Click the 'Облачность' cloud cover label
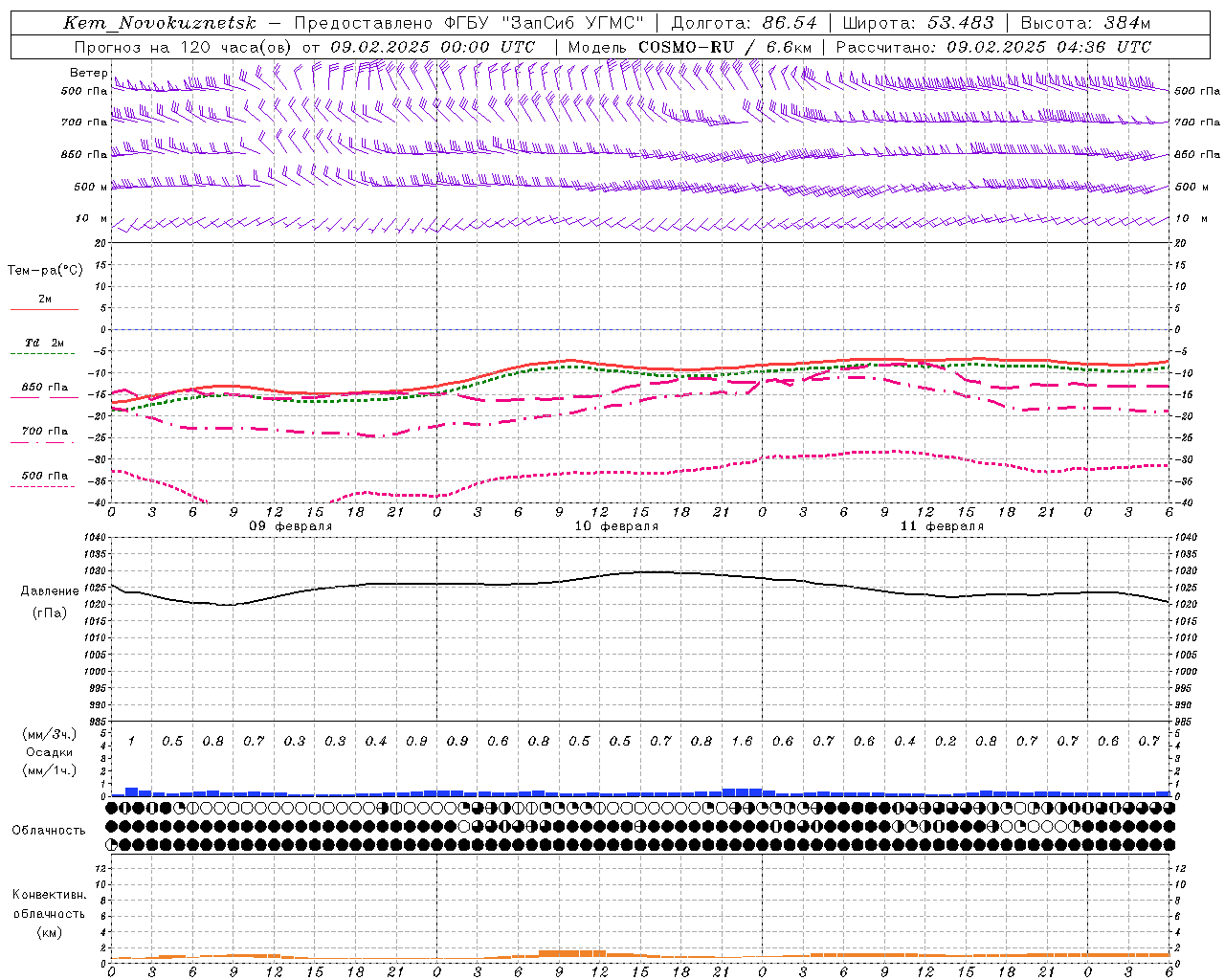 point(49,831)
